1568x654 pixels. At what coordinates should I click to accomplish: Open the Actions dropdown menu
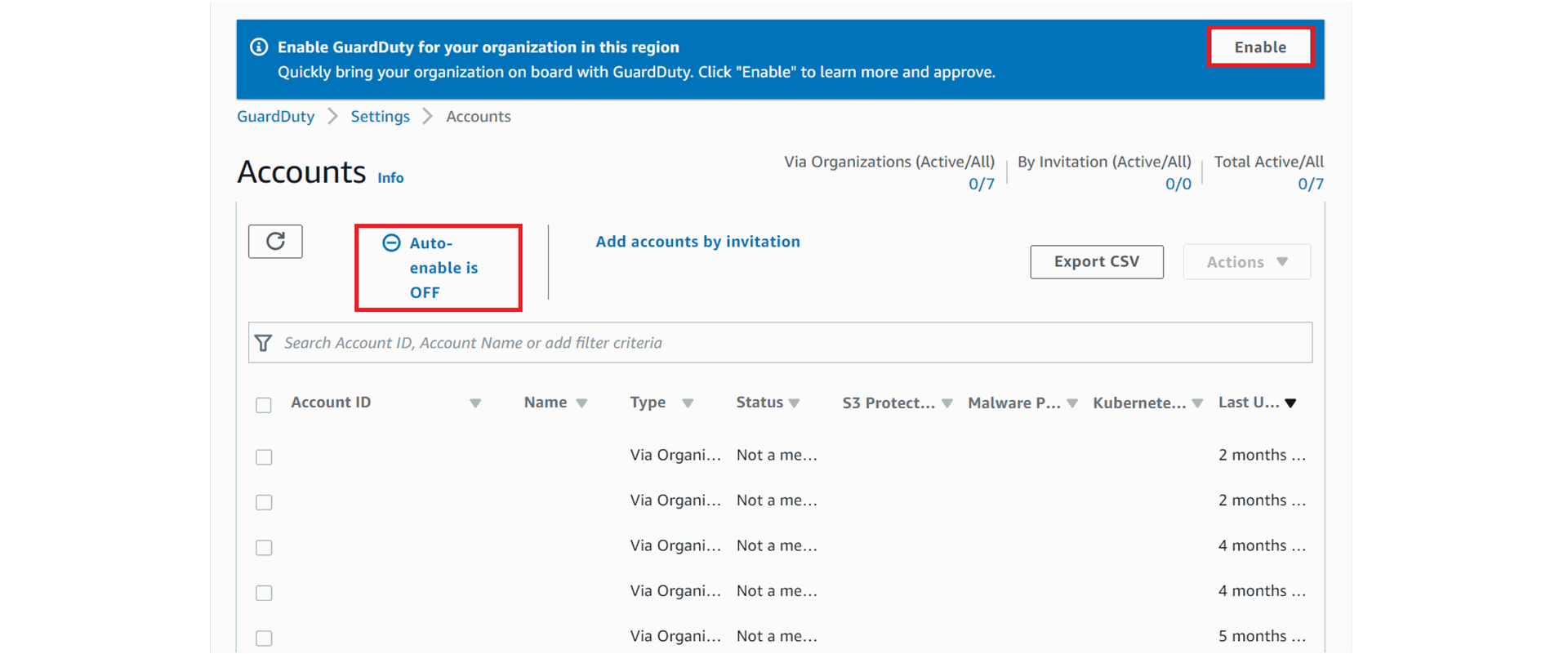(x=1246, y=261)
